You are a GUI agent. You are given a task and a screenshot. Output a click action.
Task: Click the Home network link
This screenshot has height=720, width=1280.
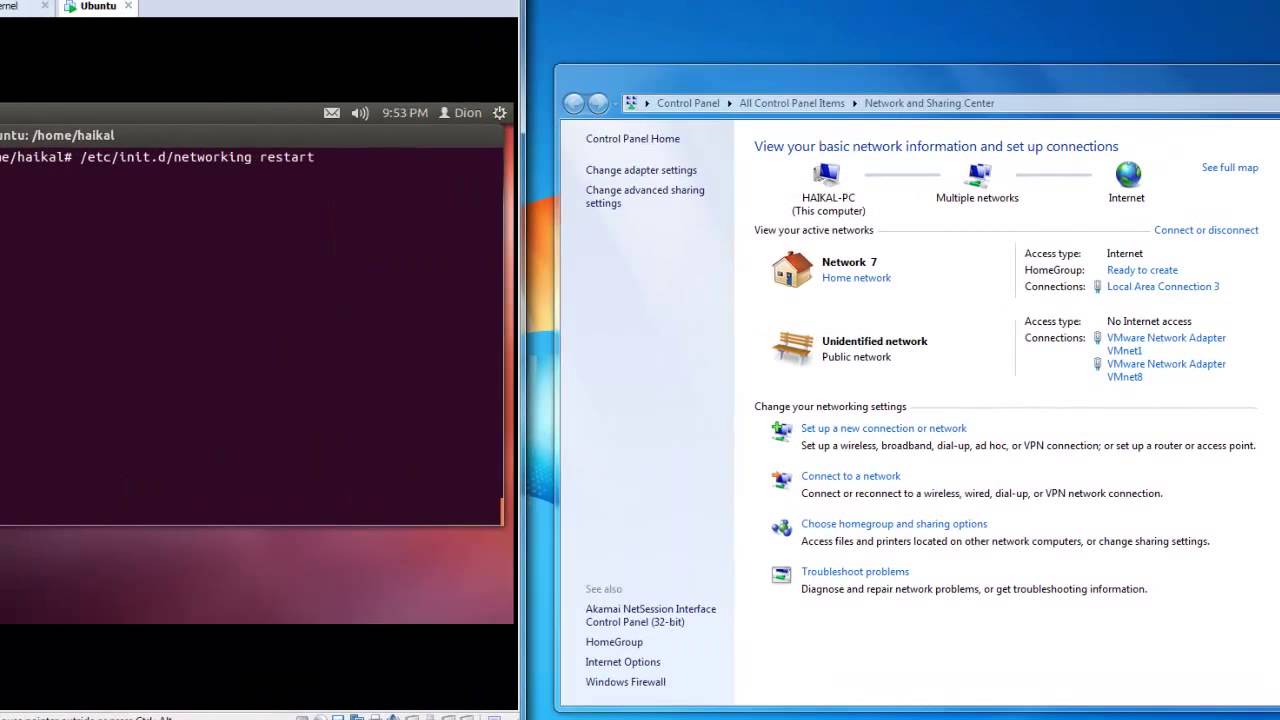(x=856, y=278)
